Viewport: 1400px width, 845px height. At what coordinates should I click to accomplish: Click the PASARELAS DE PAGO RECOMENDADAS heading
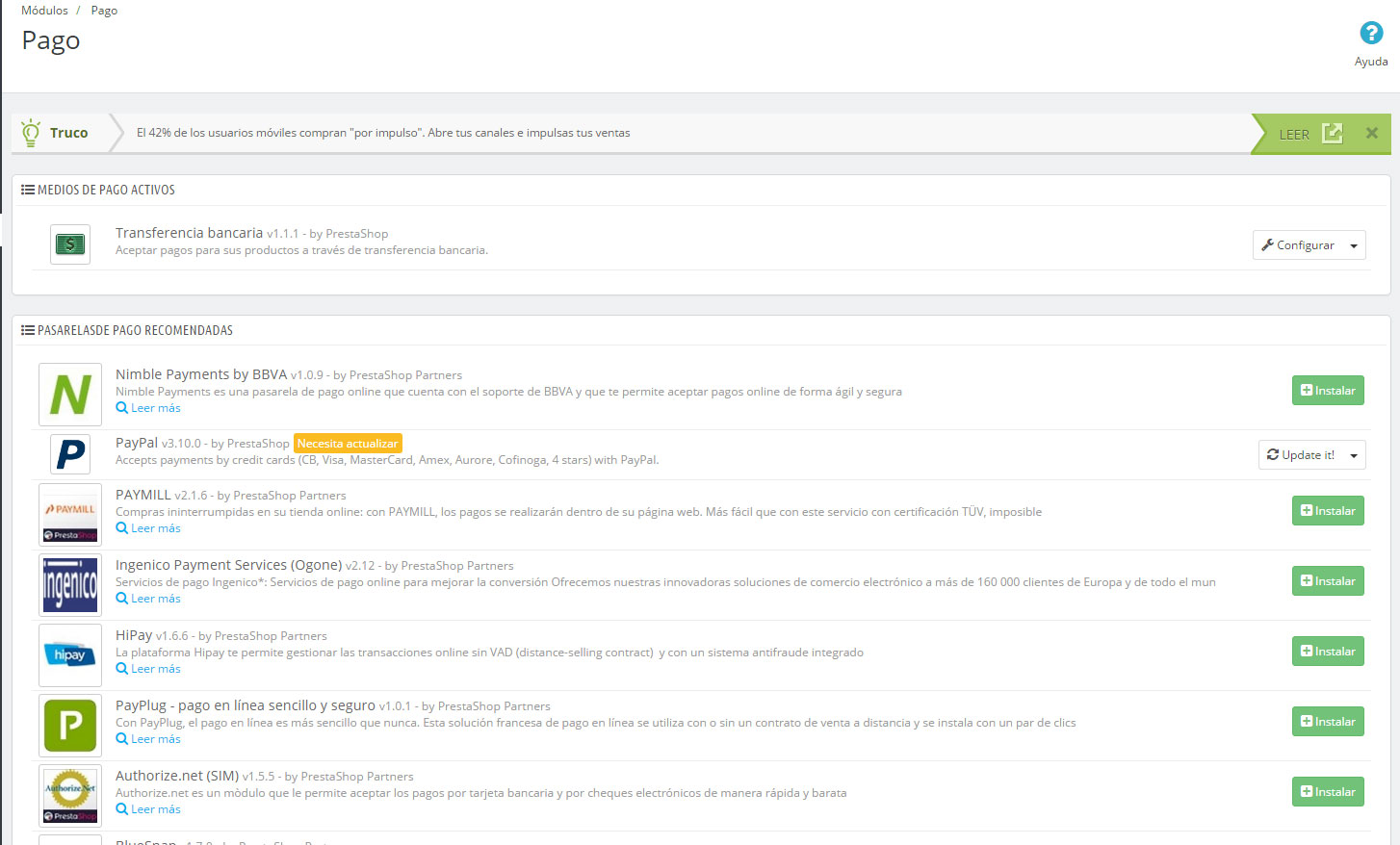point(135,330)
